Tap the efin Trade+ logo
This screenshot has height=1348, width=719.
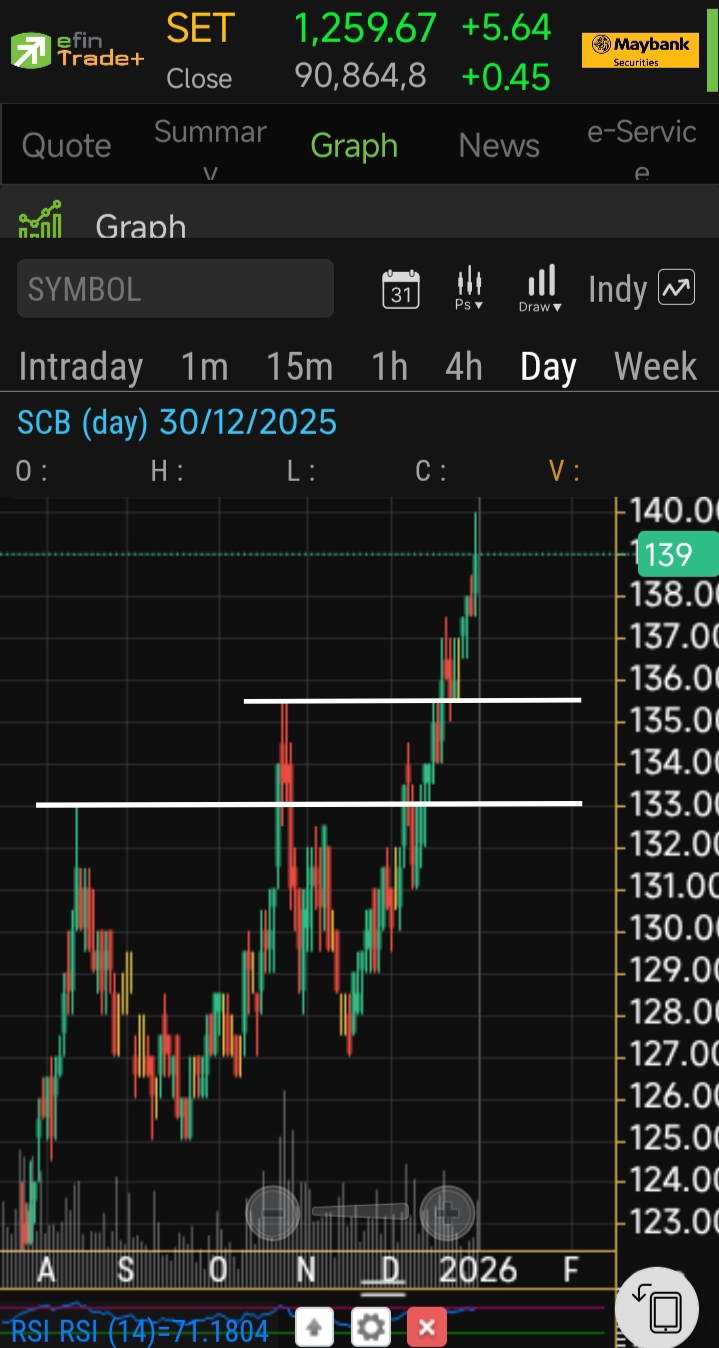point(77,50)
